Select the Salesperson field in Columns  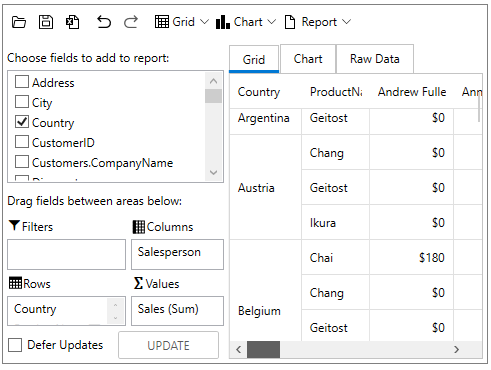[169, 252]
